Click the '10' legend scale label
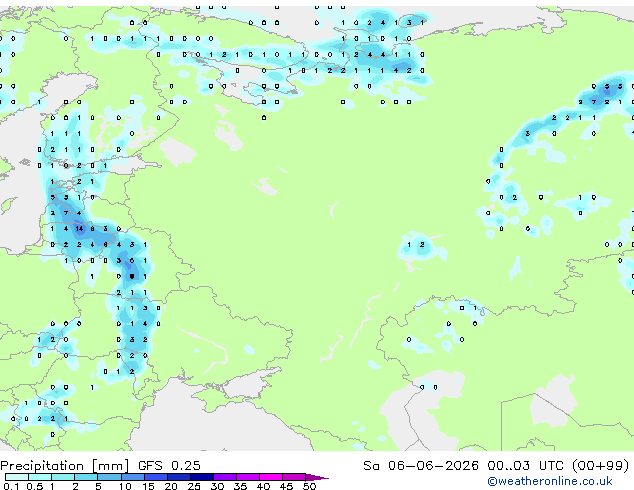The image size is (634, 490). click(x=125, y=486)
